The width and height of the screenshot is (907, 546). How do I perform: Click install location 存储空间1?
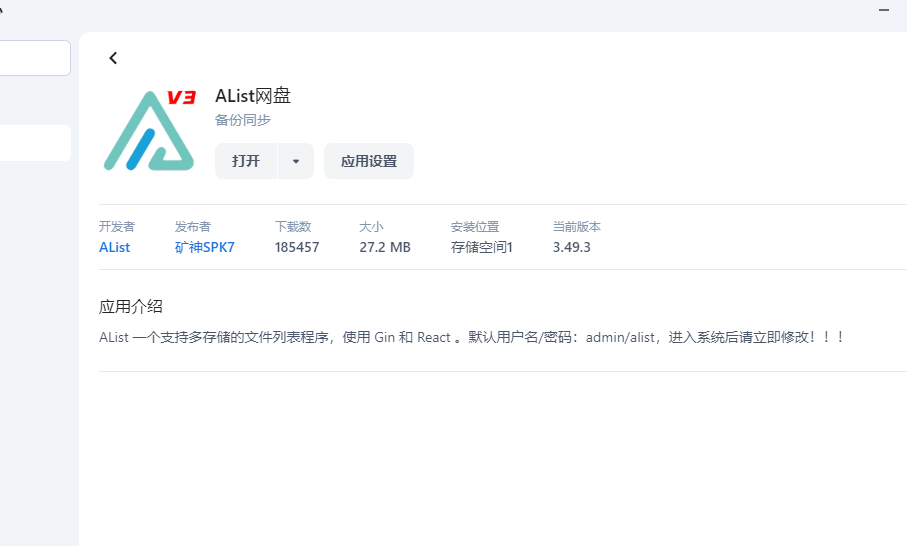pos(482,247)
